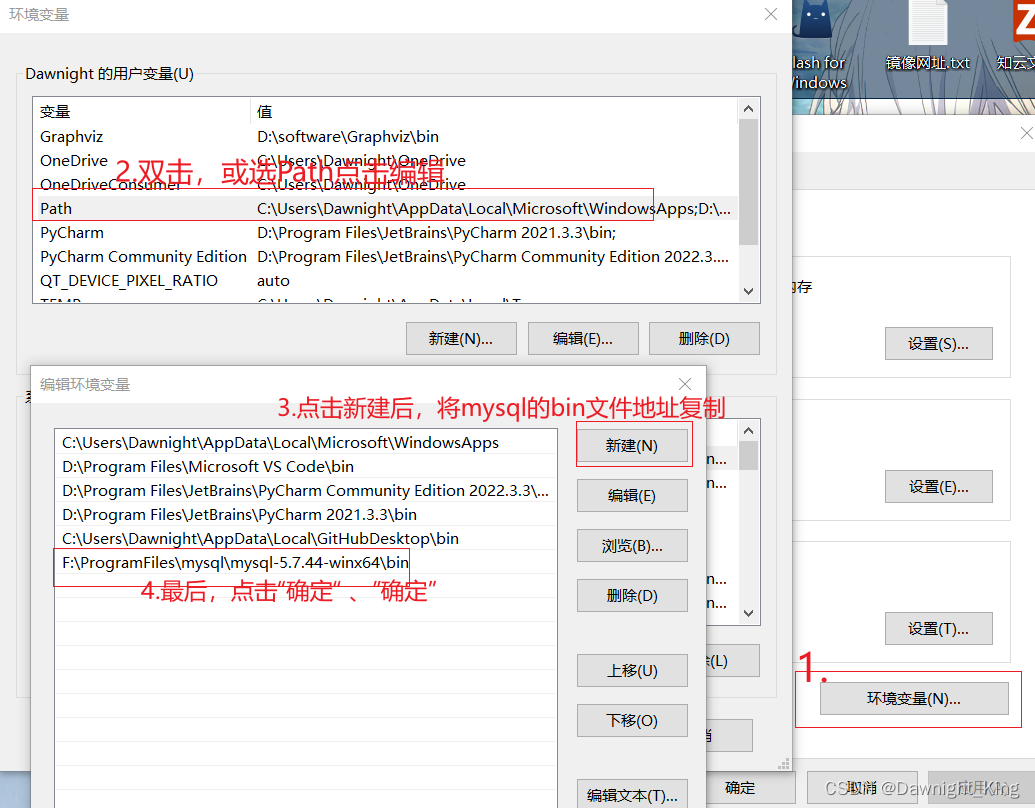Click 取消 button in system properties
1035x808 pixels.
point(862,788)
